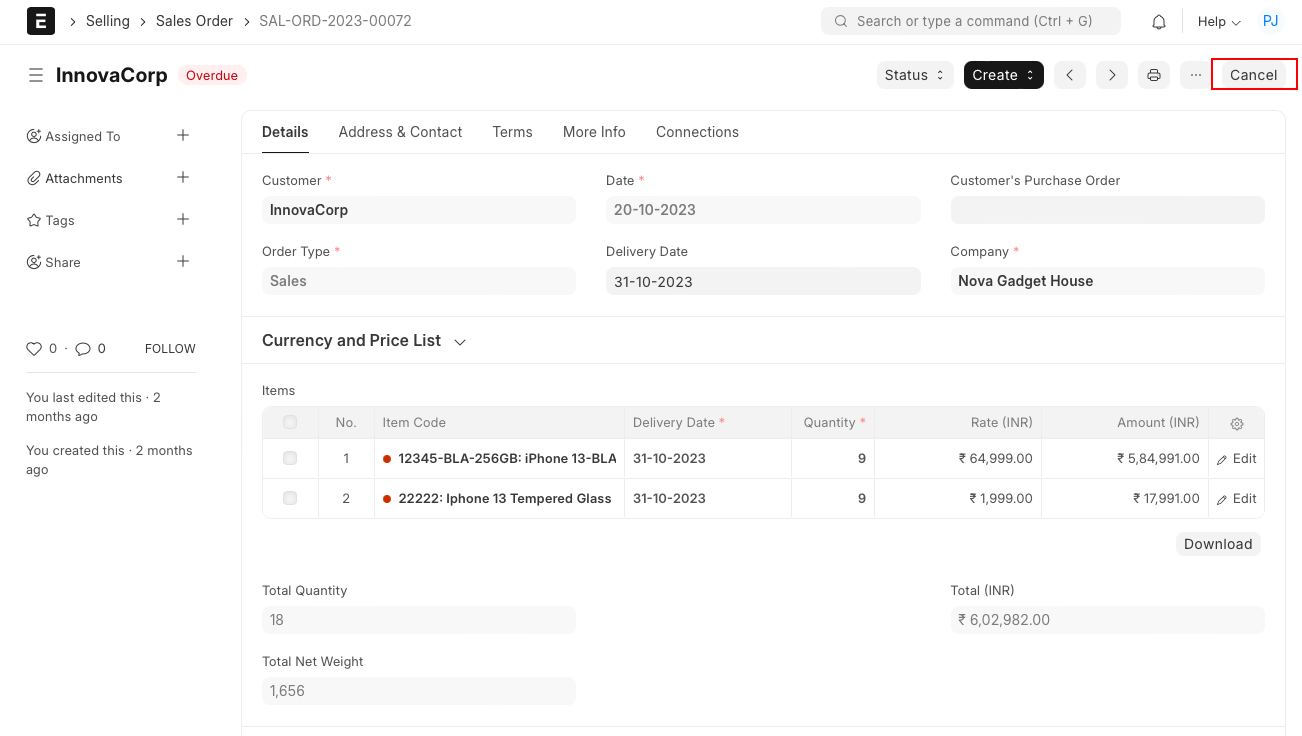The image size is (1302, 736).
Task: Open the Status dropdown
Action: tap(914, 74)
